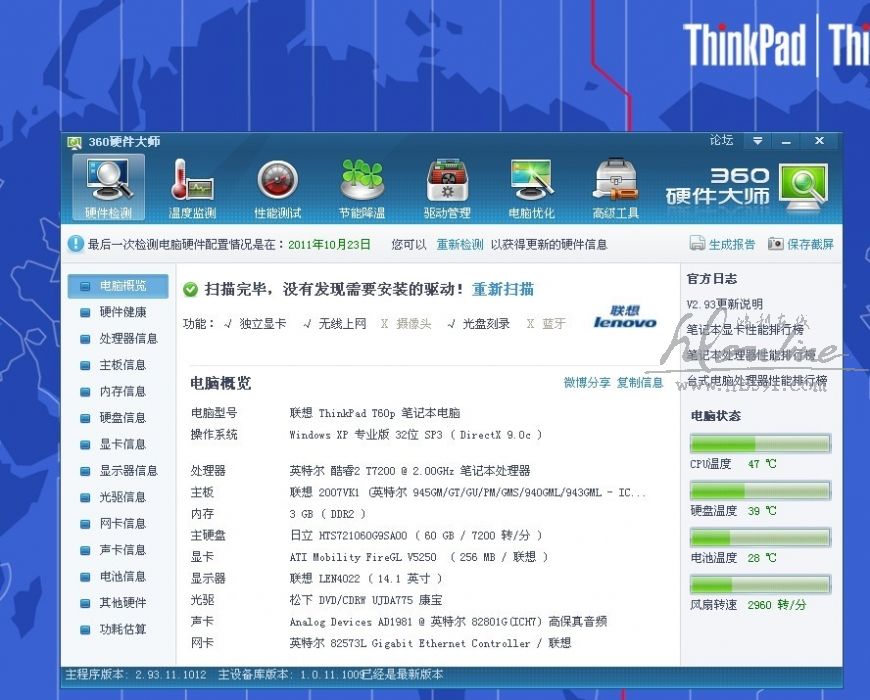The image size is (870, 700).
Task: Click the 重新扫描 rescan link
Action: 503,289
